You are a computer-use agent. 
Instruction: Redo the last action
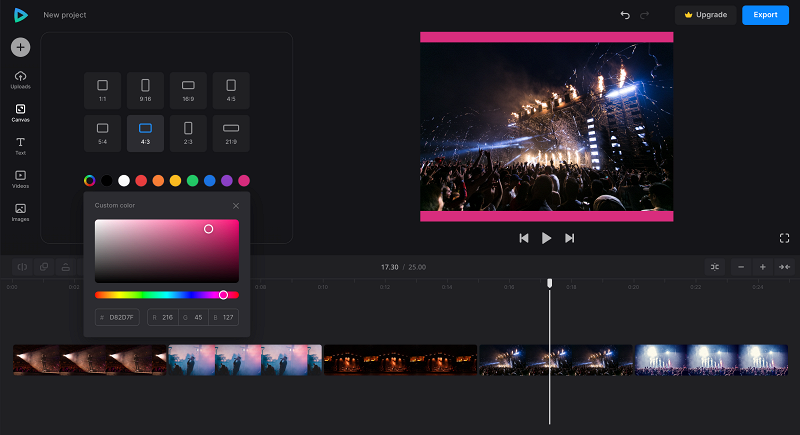[644, 15]
